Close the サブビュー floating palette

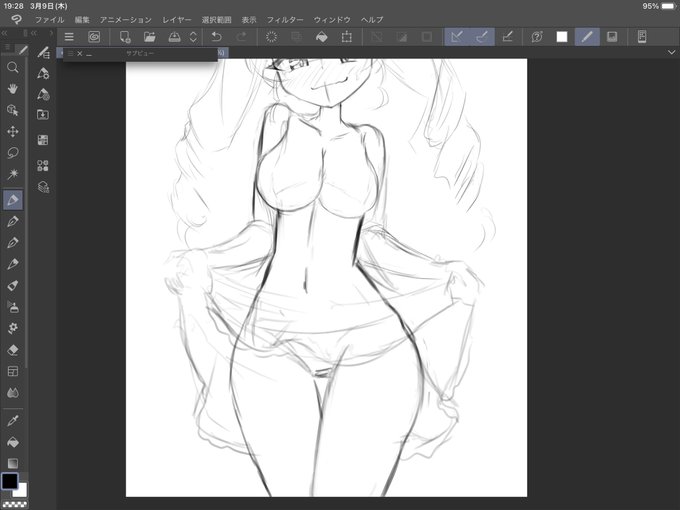[x=80, y=53]
